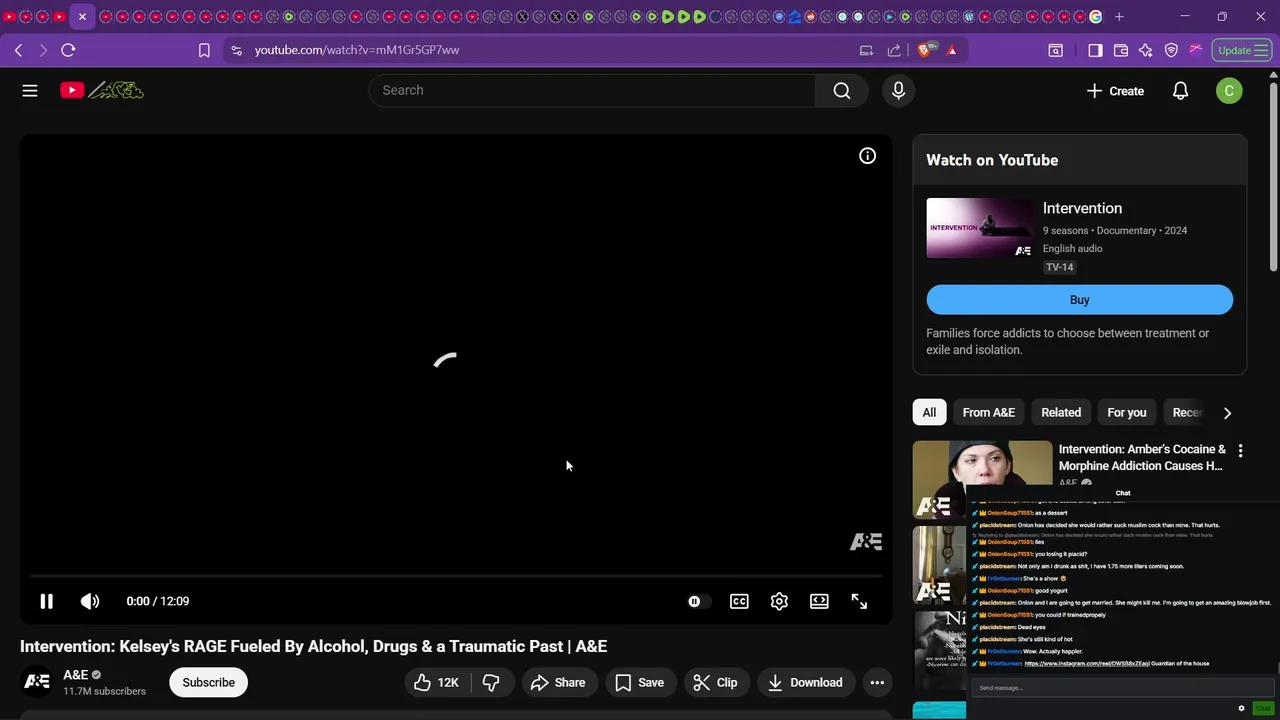Image resolution: width=1280 pixels, height=720 pixels.
Task: Open the notifications bell
Action: point(1180,91)
